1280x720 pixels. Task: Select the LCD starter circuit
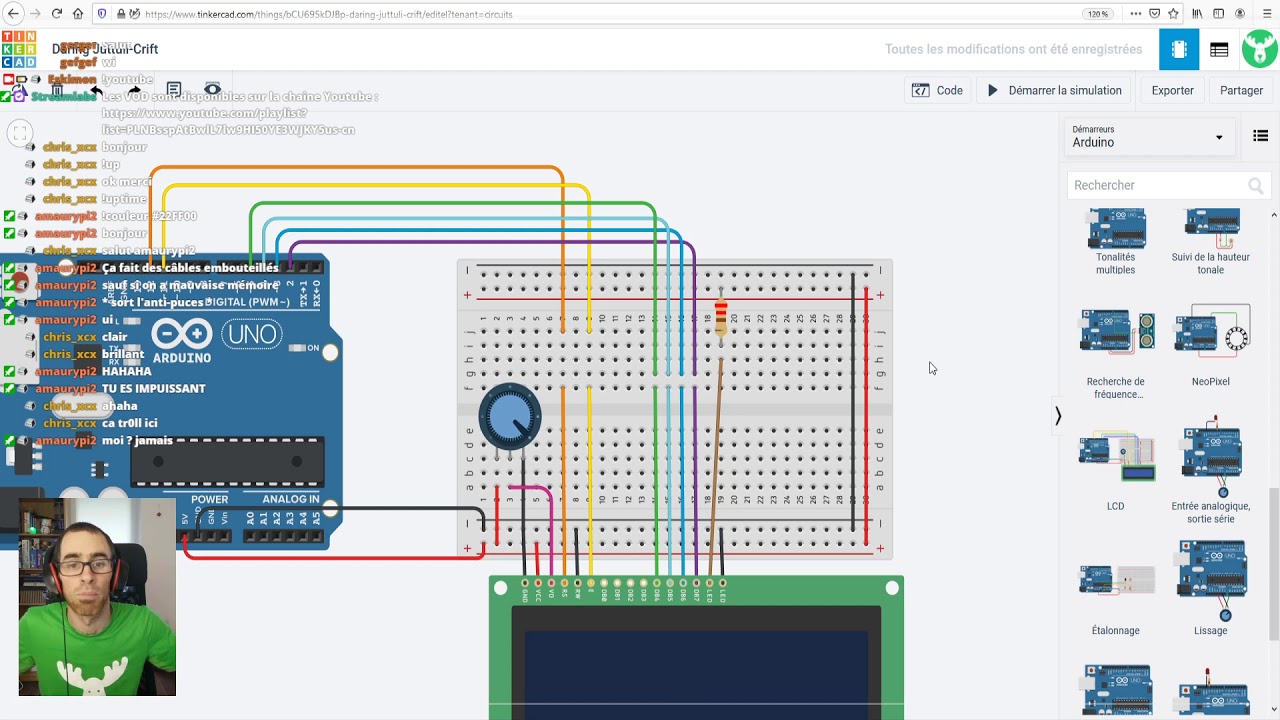pyautogui.click(x=1116, y=471)
